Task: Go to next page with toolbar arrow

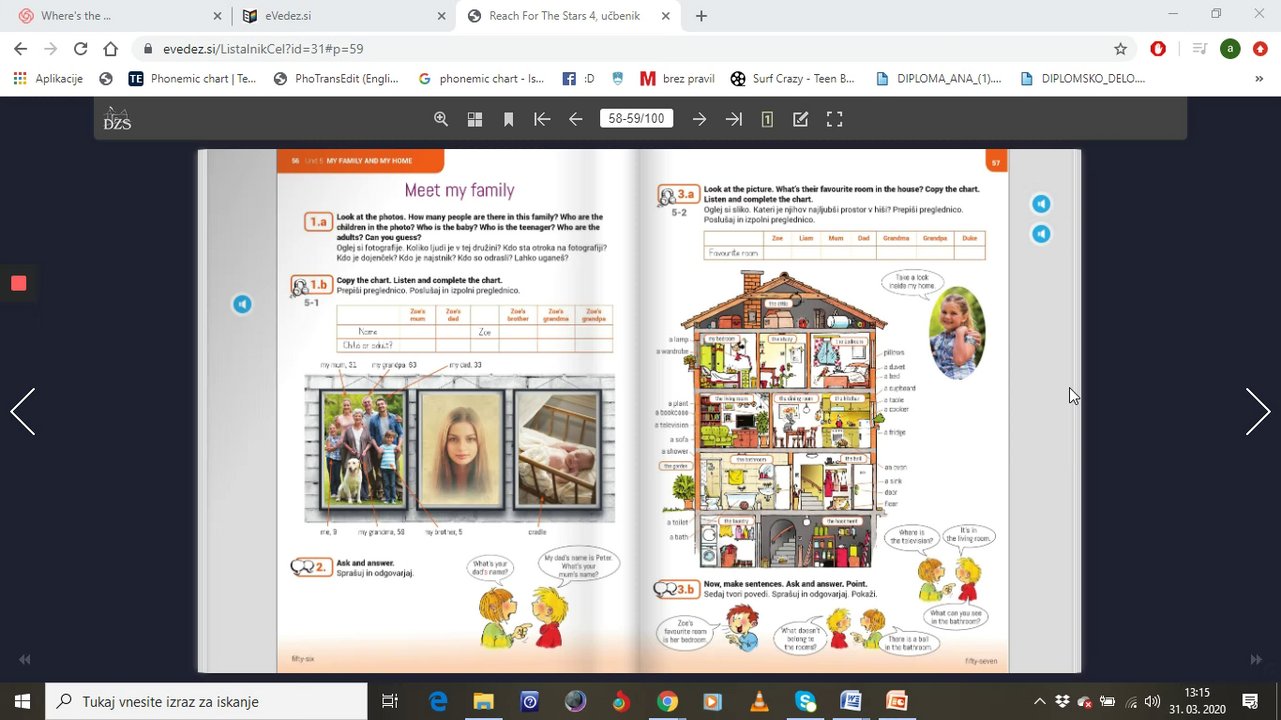Action: coord(700,119)
